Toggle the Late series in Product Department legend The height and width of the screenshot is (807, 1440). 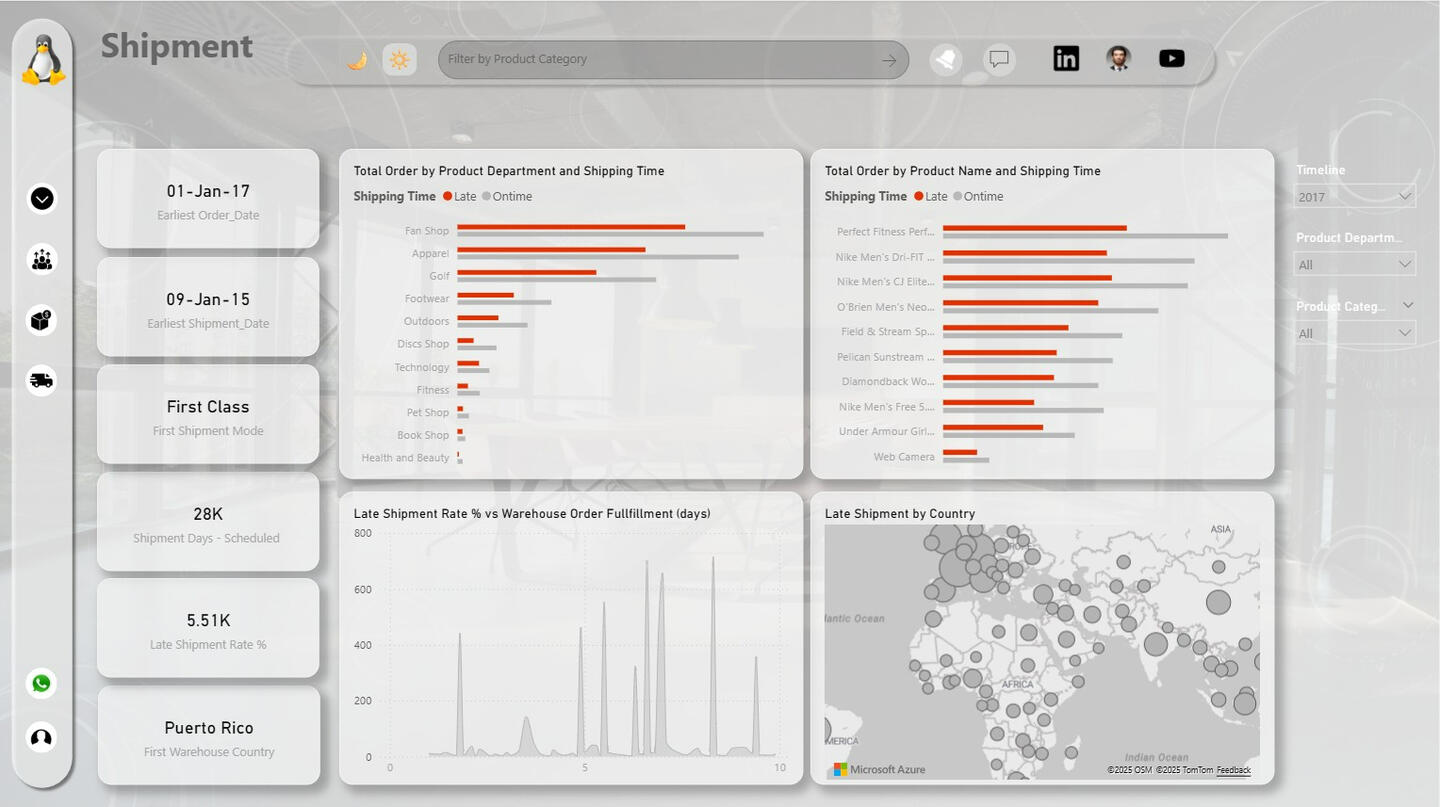(x=461, y=197)
